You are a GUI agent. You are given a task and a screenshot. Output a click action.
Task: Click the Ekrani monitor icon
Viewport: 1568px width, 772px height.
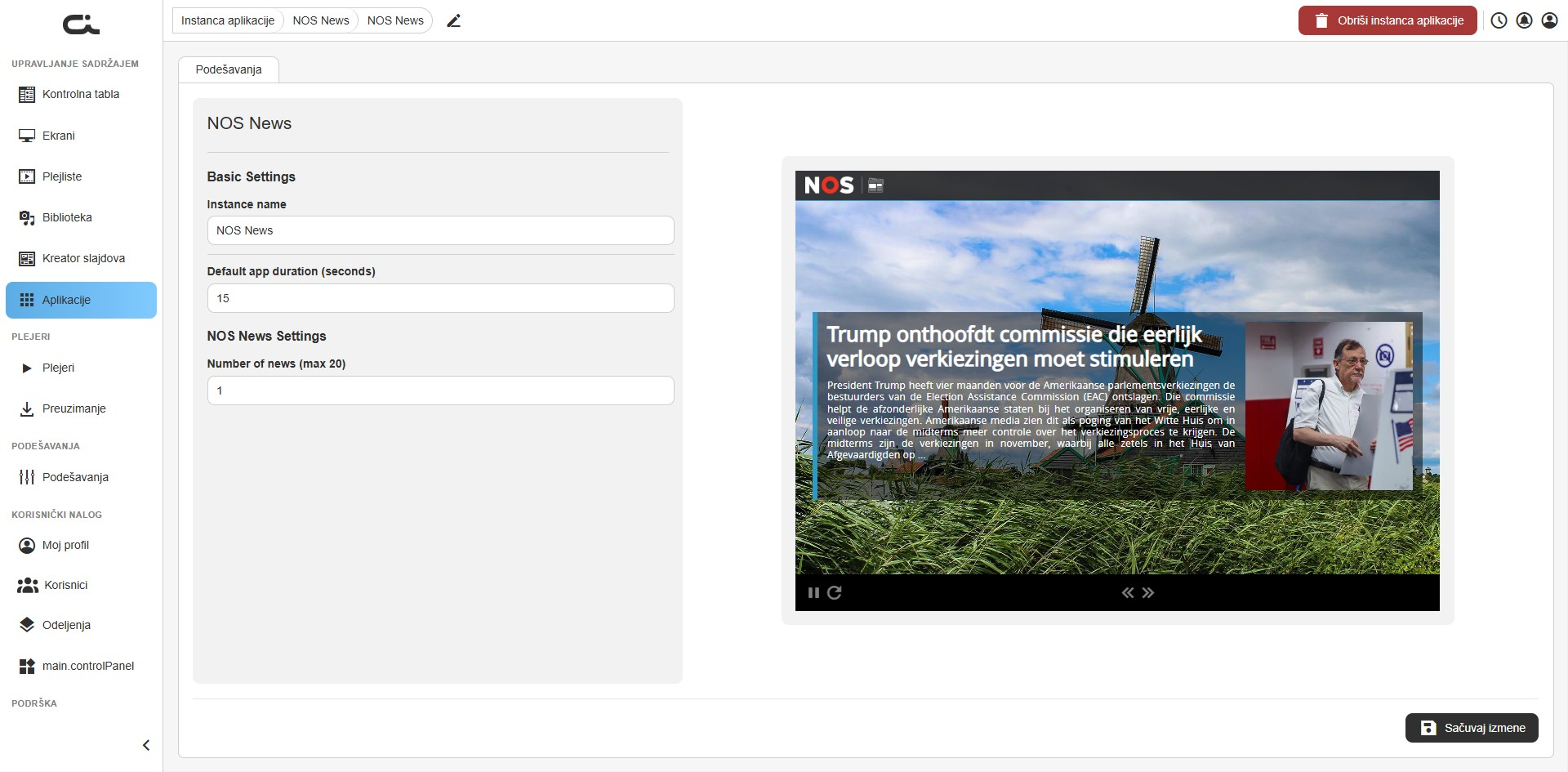27,136
